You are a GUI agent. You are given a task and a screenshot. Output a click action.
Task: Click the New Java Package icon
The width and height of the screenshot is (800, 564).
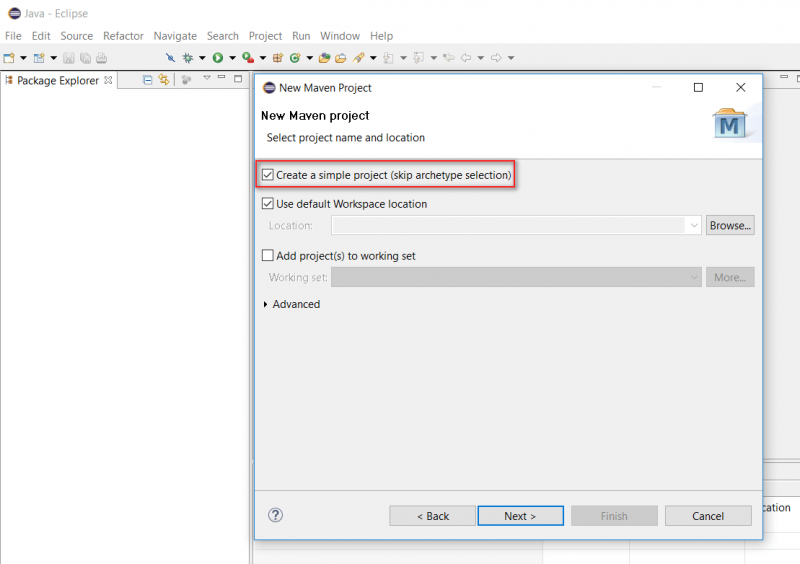click(x=278, y=58)
